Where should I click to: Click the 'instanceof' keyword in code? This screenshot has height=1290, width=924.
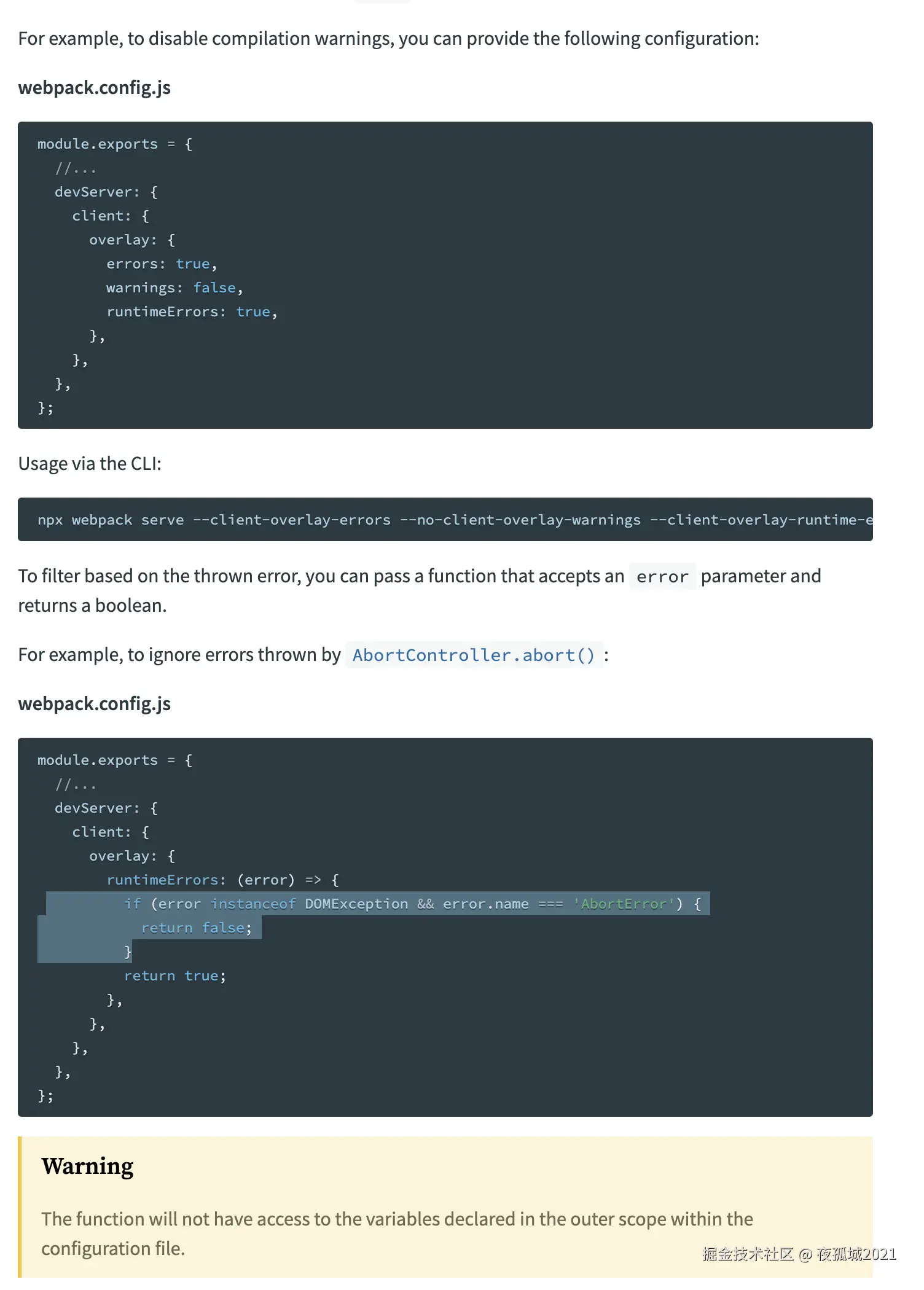tap(253, 904)
